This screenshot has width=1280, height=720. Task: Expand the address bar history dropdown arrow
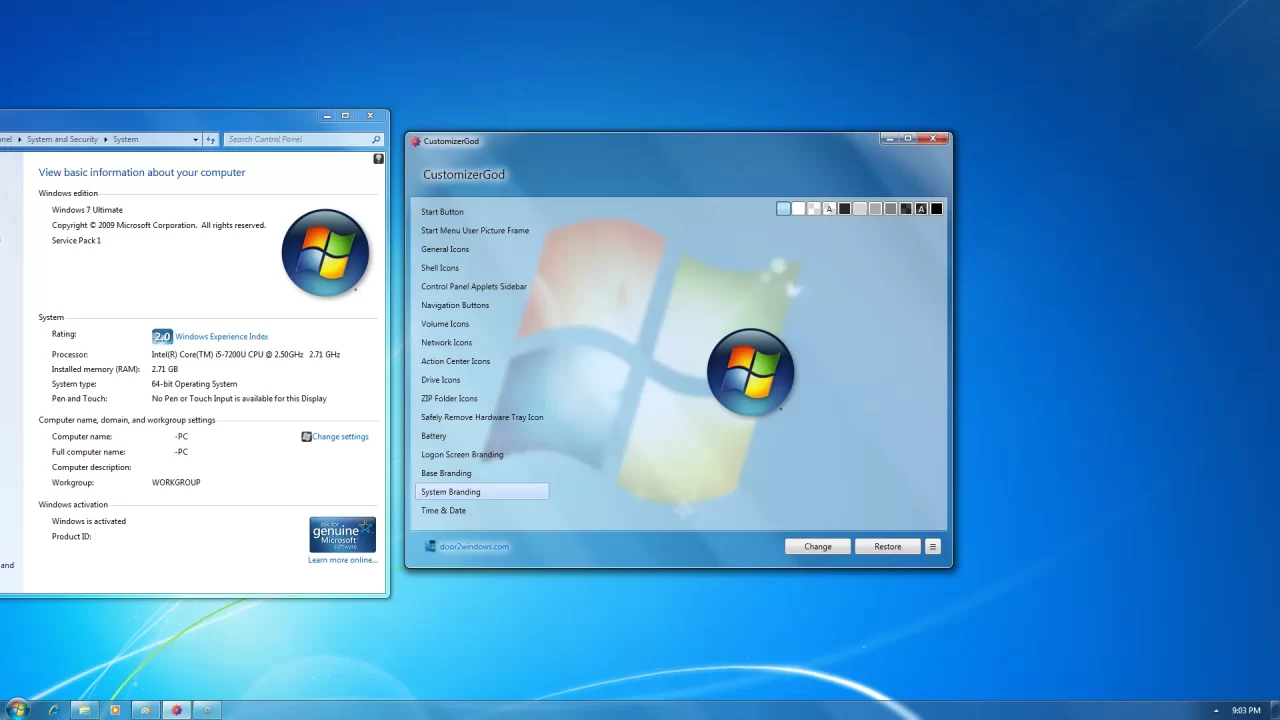point(195,140)
